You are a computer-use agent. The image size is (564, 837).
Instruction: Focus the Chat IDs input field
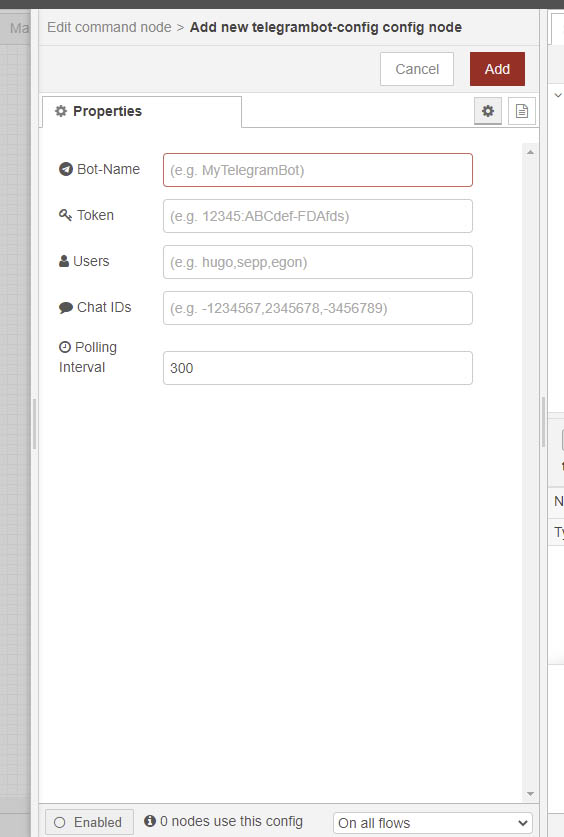tap(318, 308)
